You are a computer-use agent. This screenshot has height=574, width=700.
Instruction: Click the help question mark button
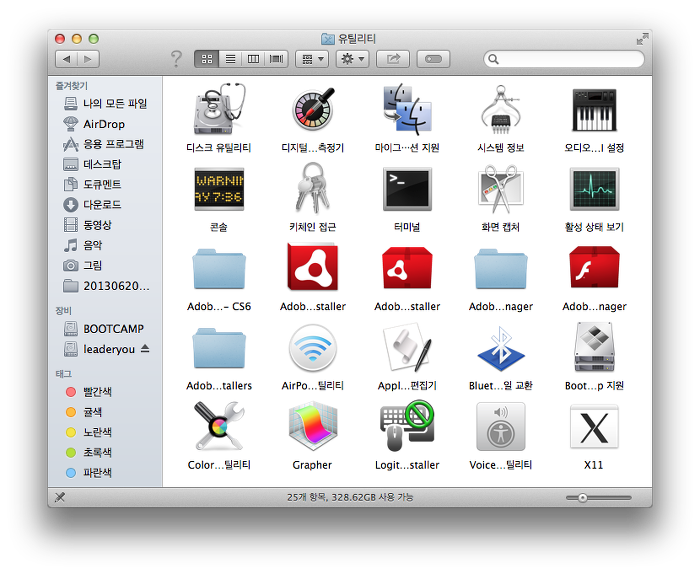(x=176, y=59)
